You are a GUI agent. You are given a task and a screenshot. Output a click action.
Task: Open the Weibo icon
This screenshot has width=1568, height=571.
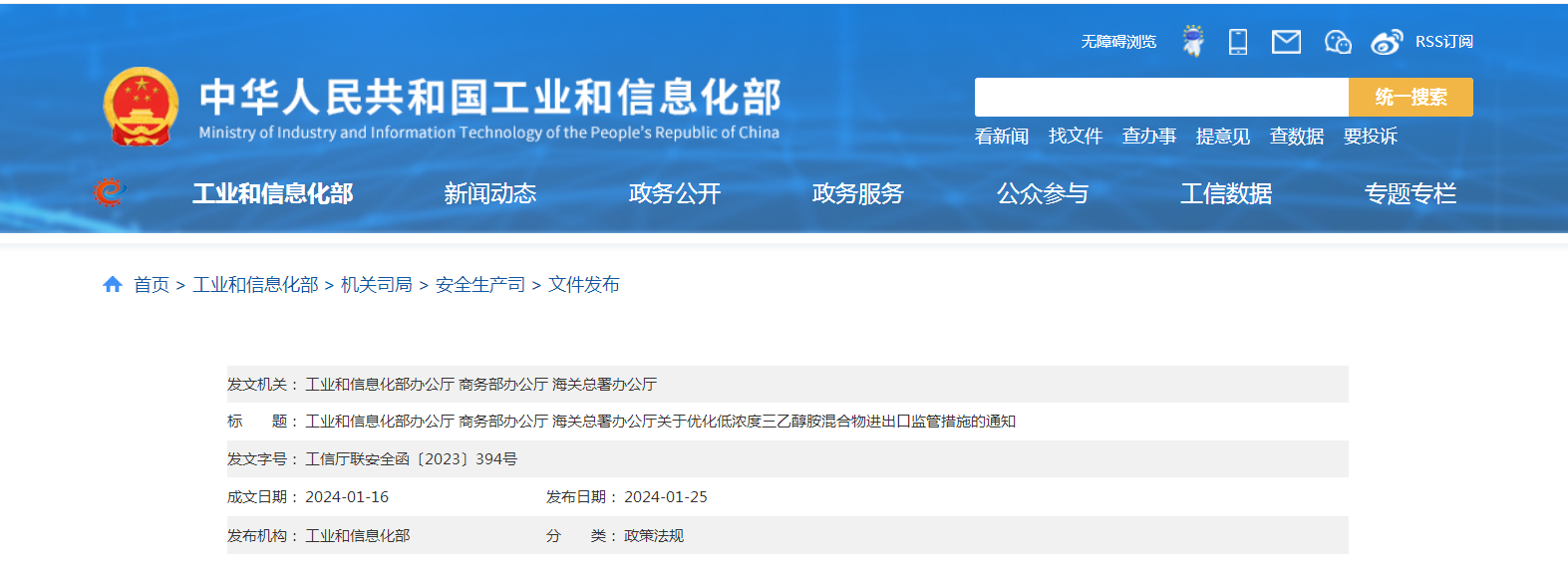1387,42
